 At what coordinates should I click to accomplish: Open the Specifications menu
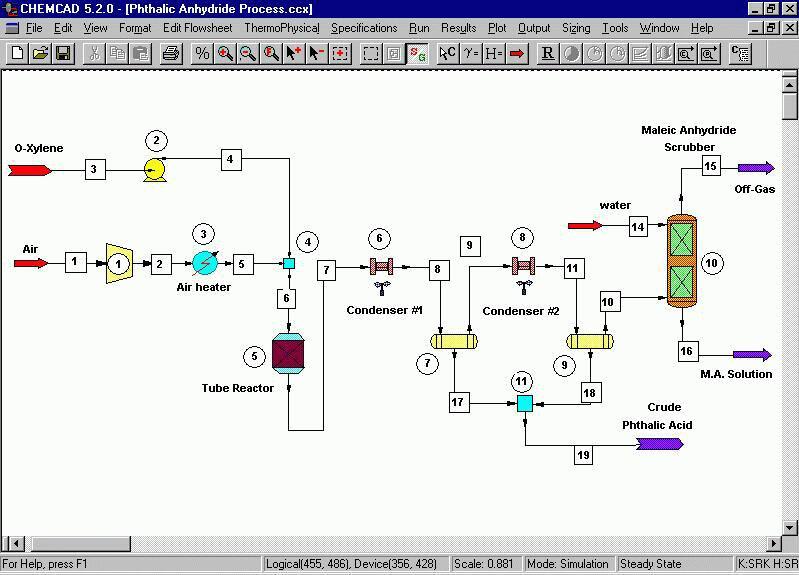click(x=364, y=28)
